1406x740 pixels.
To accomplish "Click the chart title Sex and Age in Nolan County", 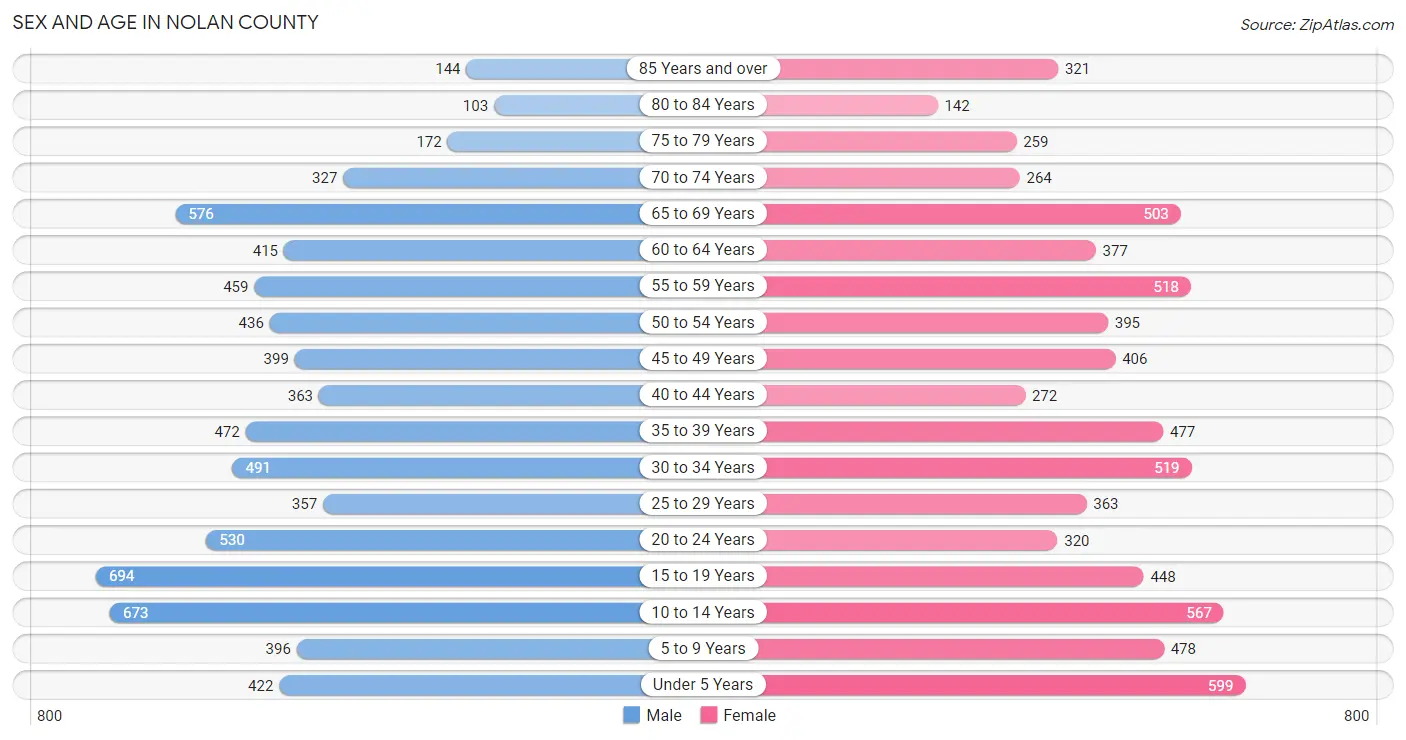I will pos(166,22).
